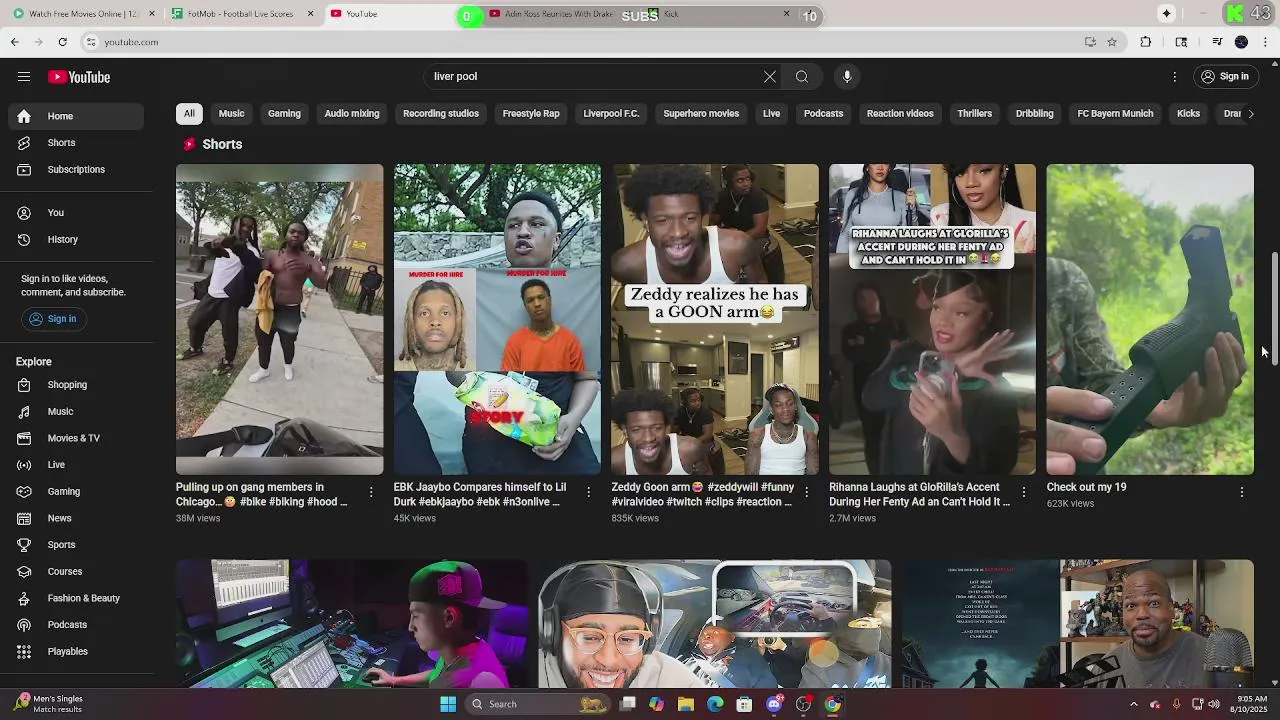Open Podcasts under Explore
This screenshot has height=720, width=1280.
76,625
